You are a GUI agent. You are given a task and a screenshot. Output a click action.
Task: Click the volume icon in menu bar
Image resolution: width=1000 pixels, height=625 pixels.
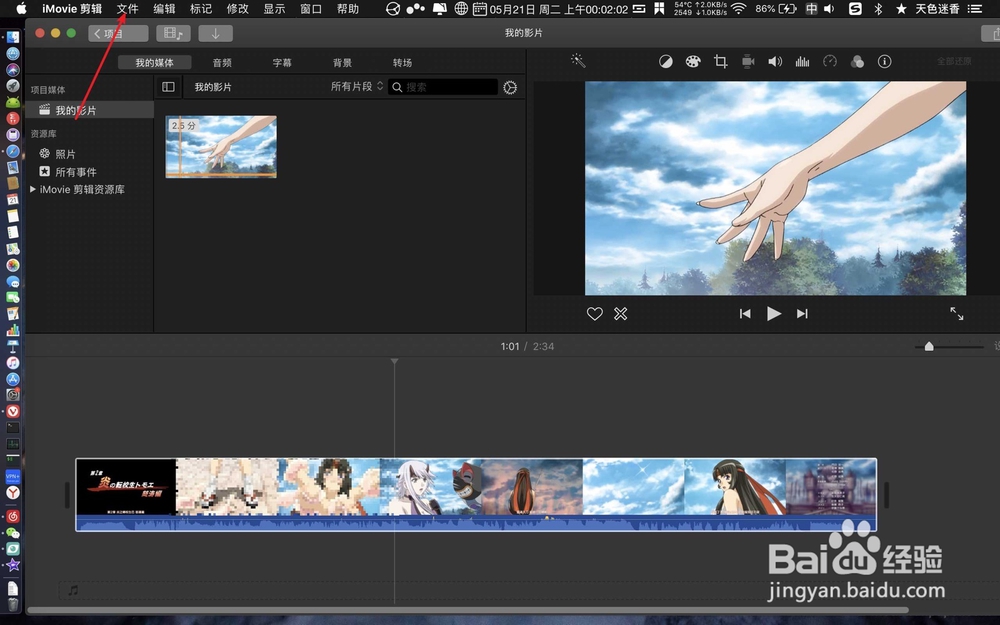pyautogui.click(x=829, y=9)
